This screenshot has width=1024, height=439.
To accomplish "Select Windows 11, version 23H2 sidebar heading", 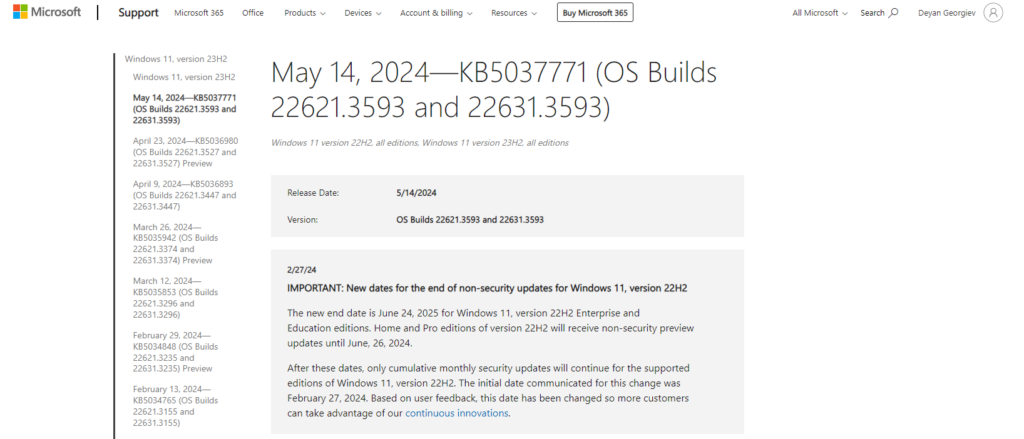I will click(x=168, y=58).
